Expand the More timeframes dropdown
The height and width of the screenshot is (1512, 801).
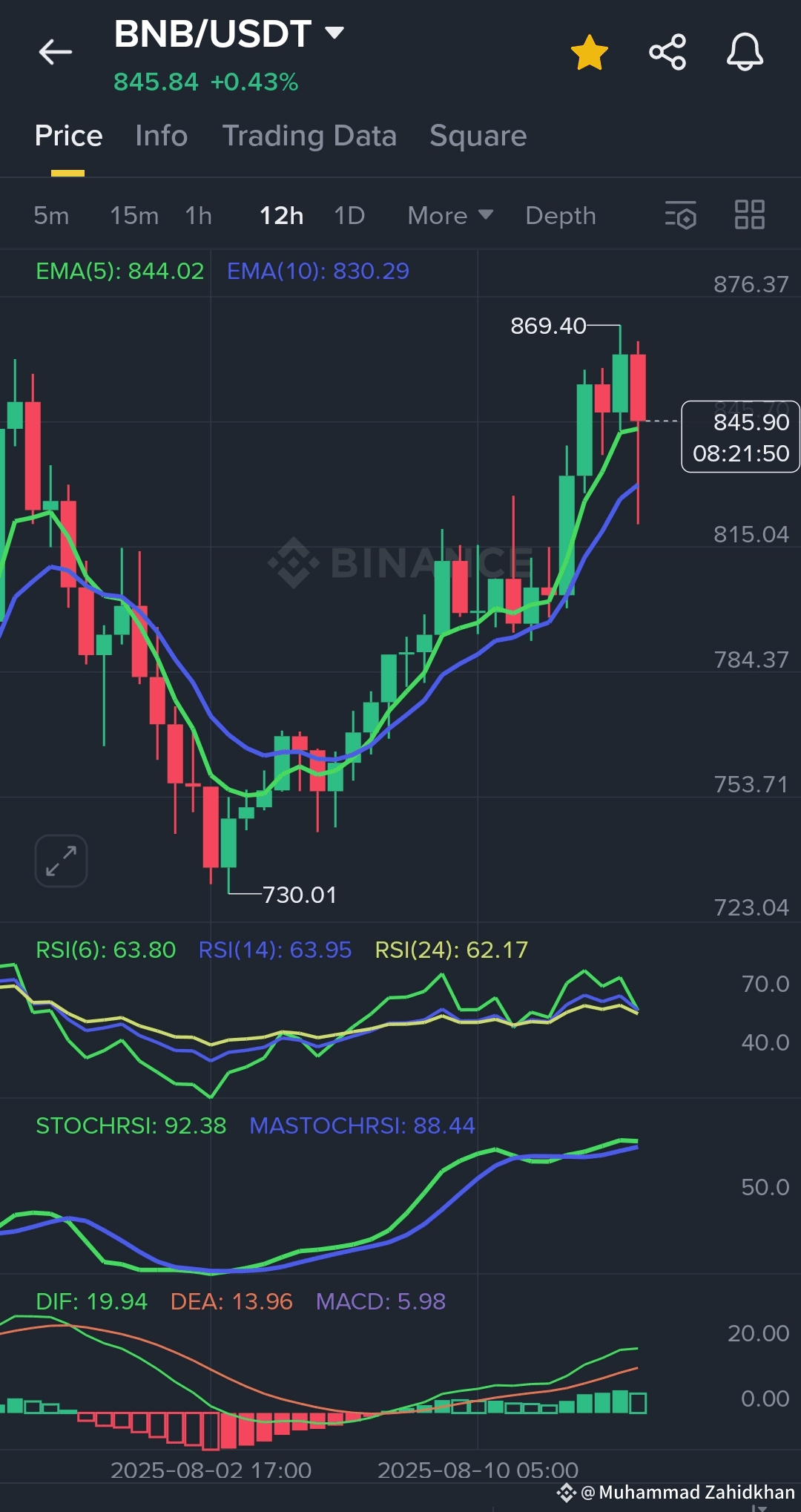tap(450, 216)
